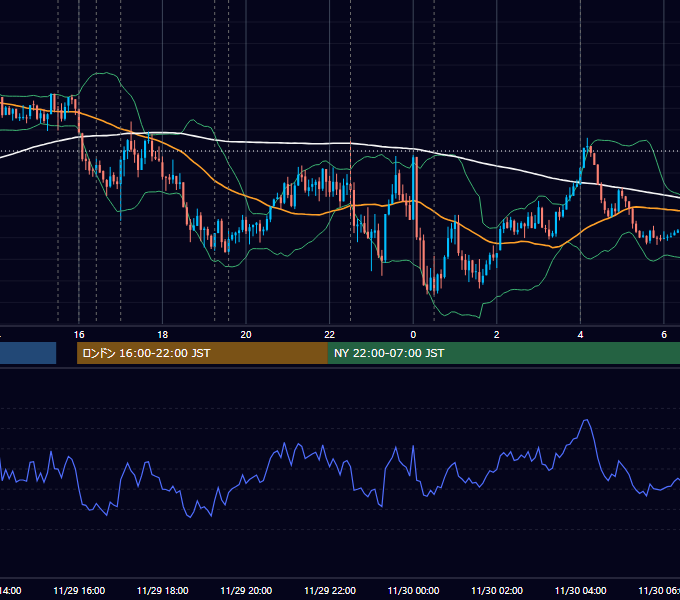Click the 11/29 18:00 date label
Screen dimensions: 680x600
[x=163, y=590]
